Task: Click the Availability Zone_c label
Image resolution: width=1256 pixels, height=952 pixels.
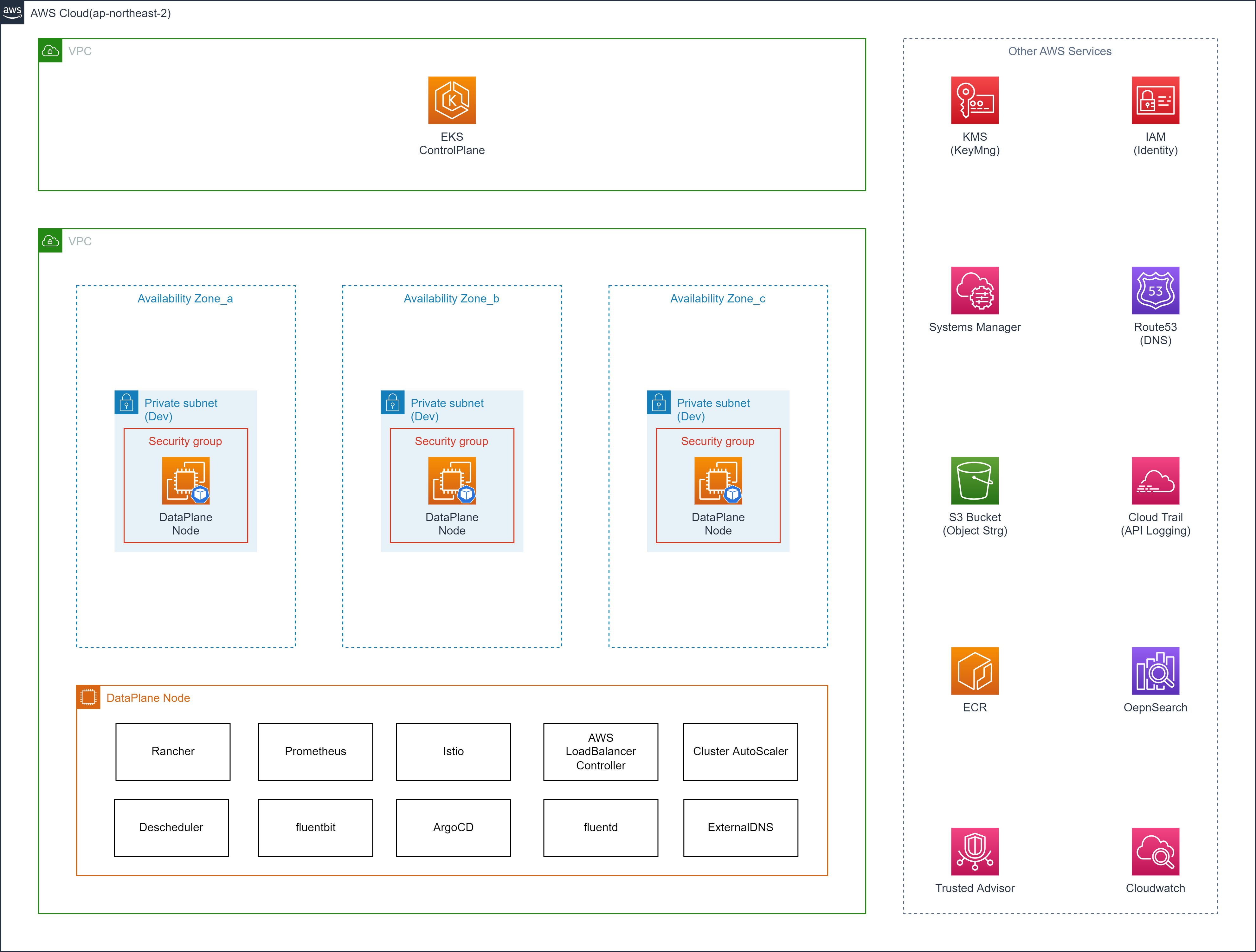Action: 718,299
